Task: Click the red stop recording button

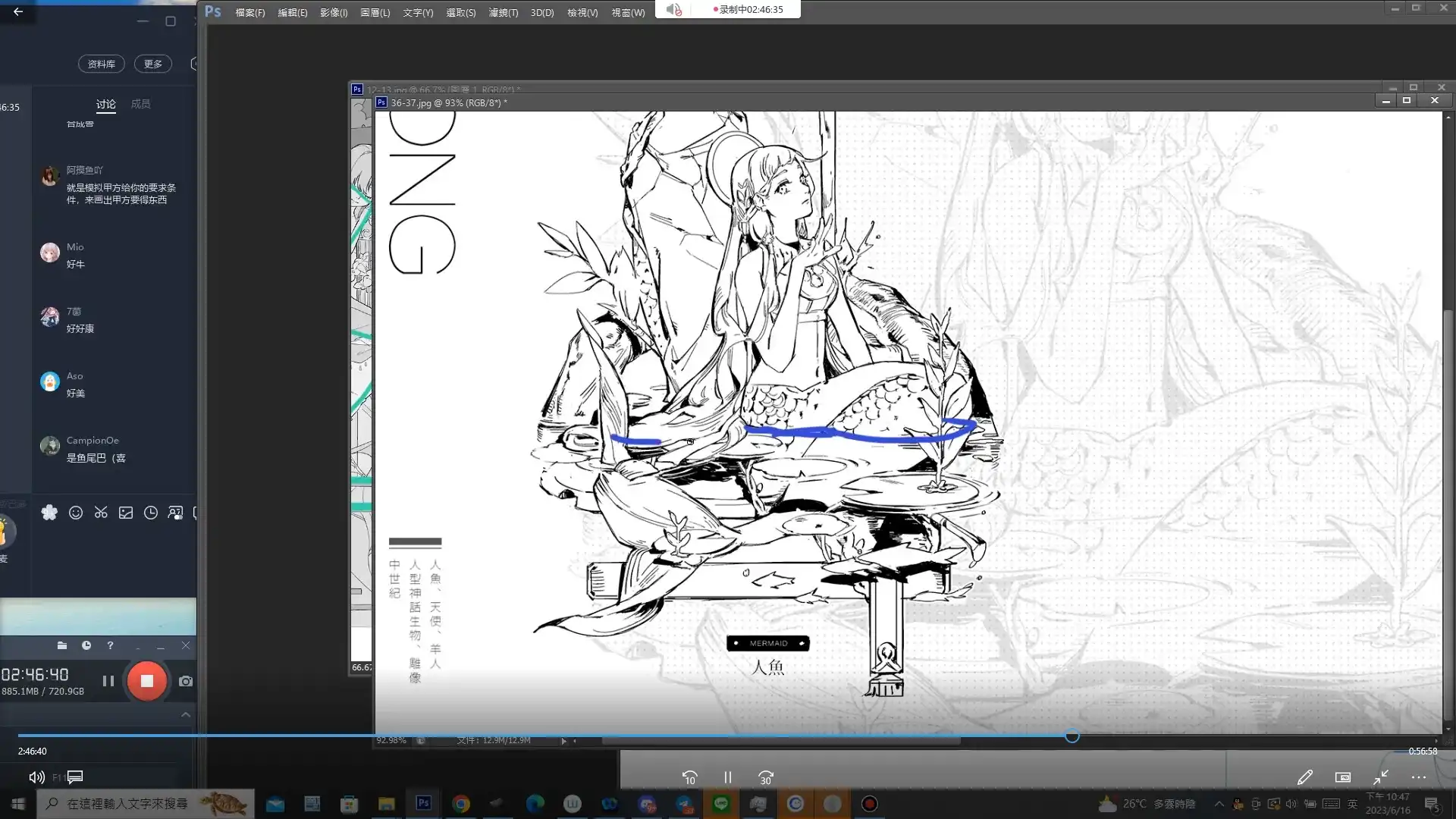Action: coord(146,681)
